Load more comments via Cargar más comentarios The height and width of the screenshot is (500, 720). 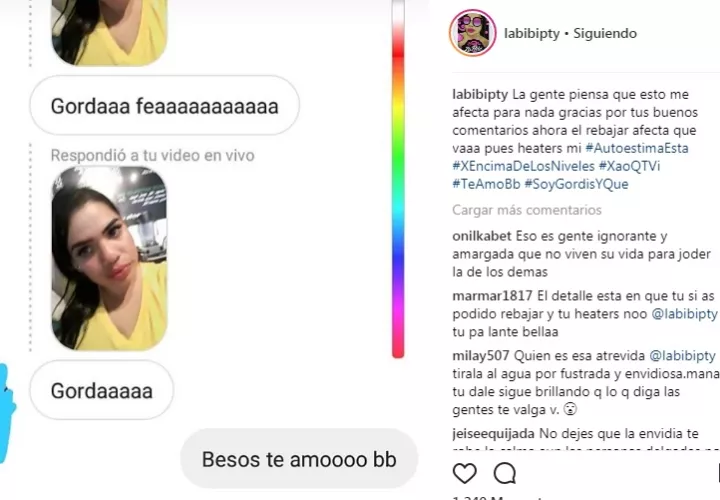coord(527,210)
